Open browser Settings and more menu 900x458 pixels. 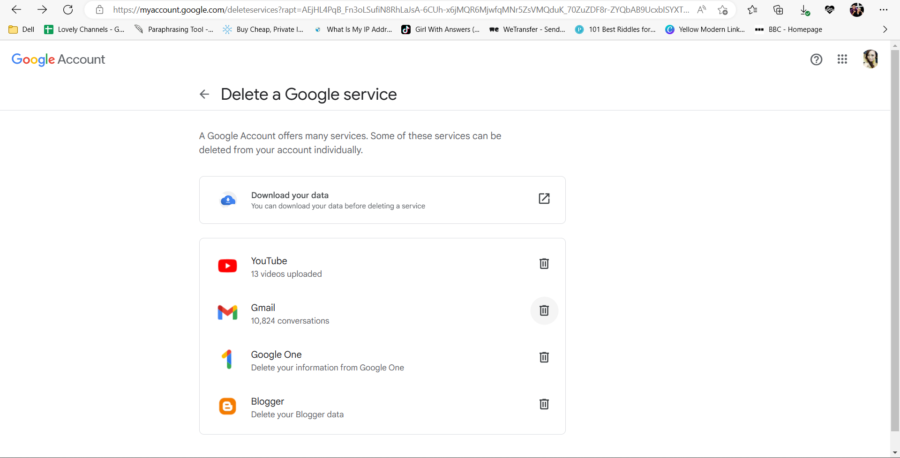tap(883, 10)
